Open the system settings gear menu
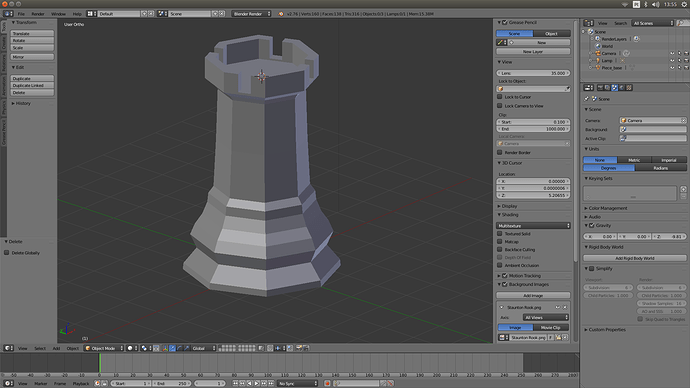Image resolution: width=690 pixels, height=388 pixels. coord(684,4)
